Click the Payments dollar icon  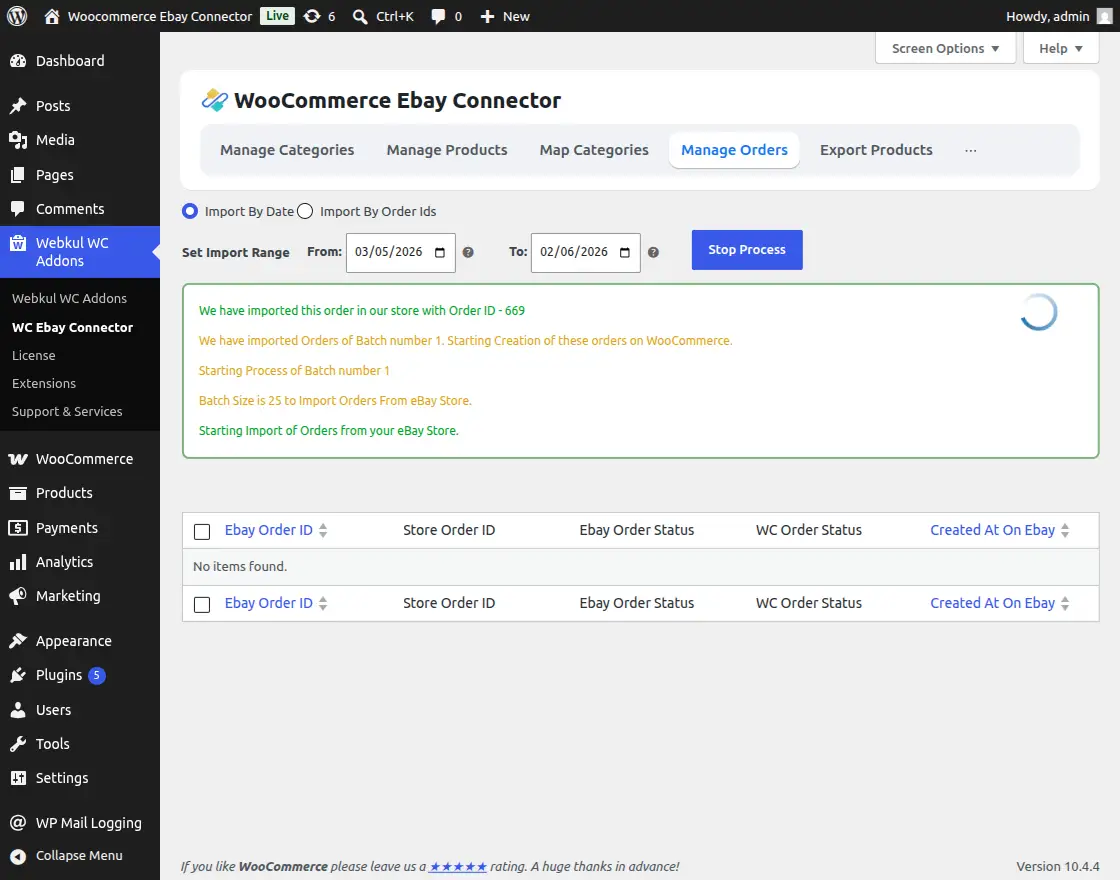pyautogui.click(x=19, y=528)
